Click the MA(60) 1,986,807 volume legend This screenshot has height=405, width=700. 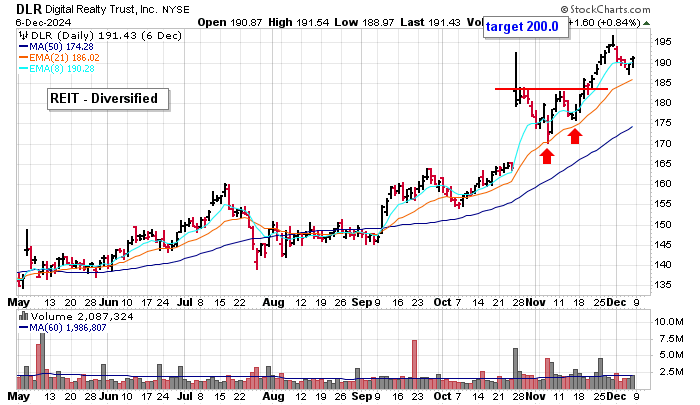[62, 328]
